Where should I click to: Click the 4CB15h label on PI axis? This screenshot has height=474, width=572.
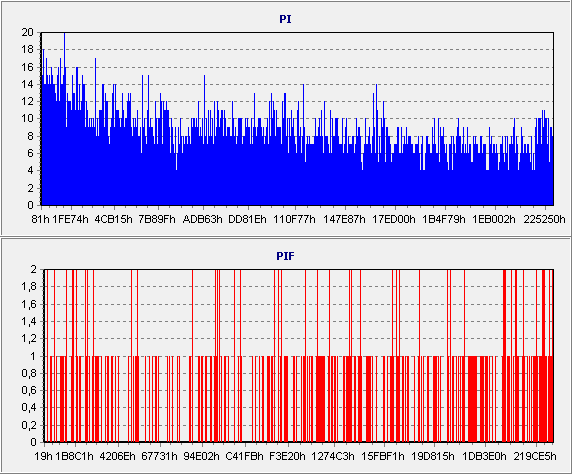(113, 219)
